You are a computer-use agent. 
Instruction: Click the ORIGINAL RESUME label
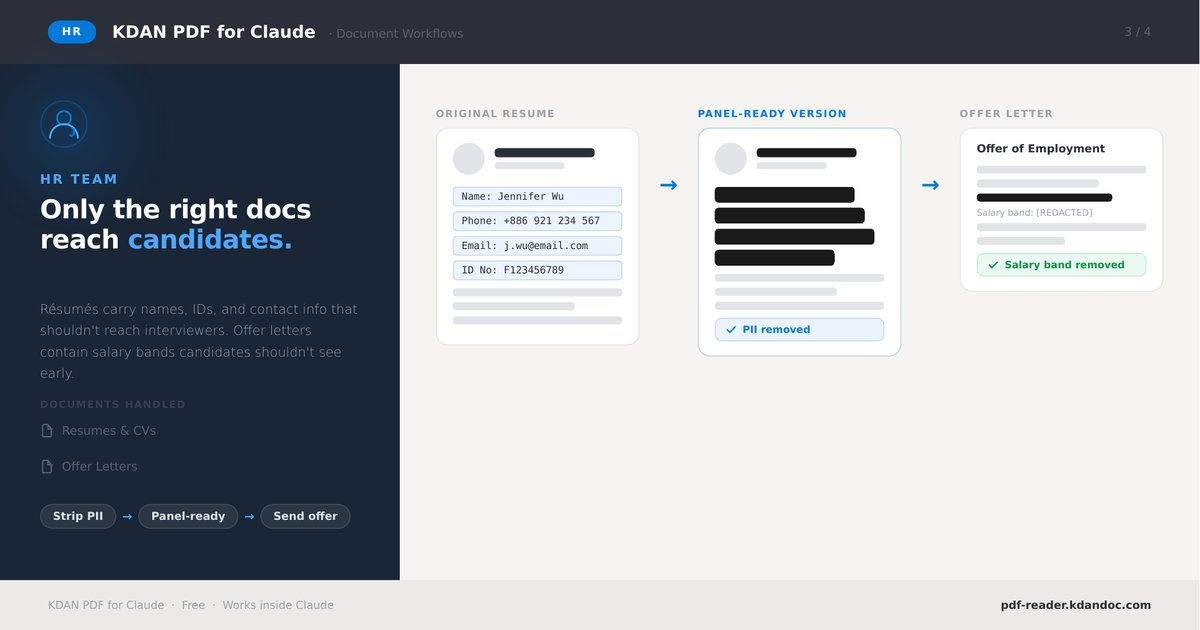click(495, 114)
